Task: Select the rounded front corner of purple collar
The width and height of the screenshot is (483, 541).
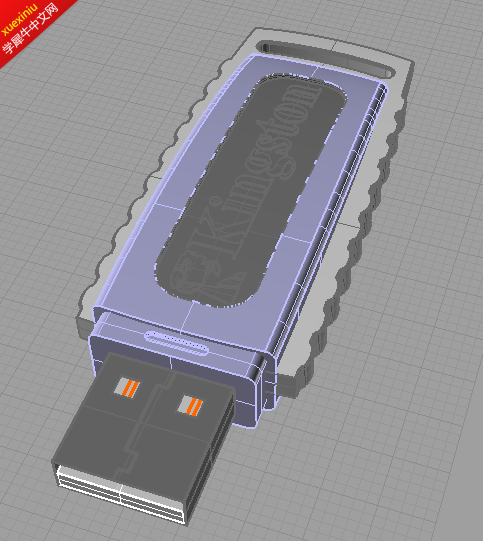Action: [258, 373]
